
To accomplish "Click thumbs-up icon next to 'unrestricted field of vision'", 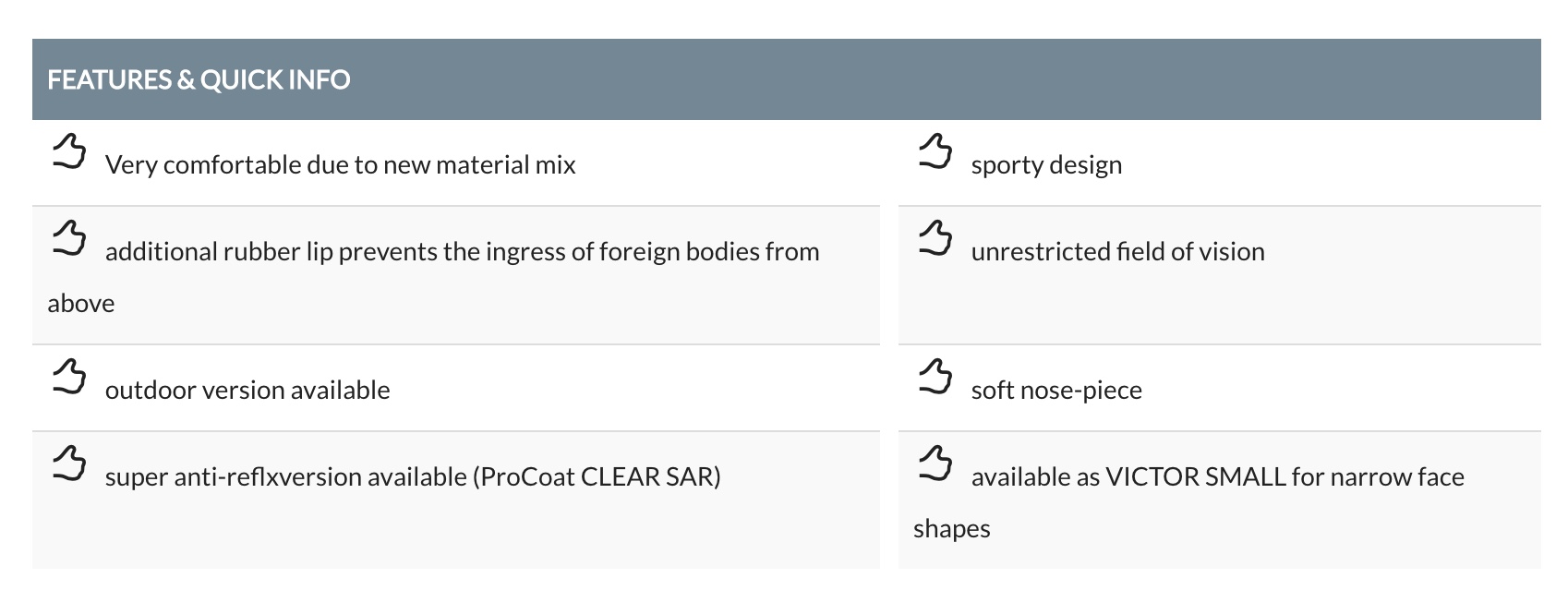I will [x=935, y=238].
